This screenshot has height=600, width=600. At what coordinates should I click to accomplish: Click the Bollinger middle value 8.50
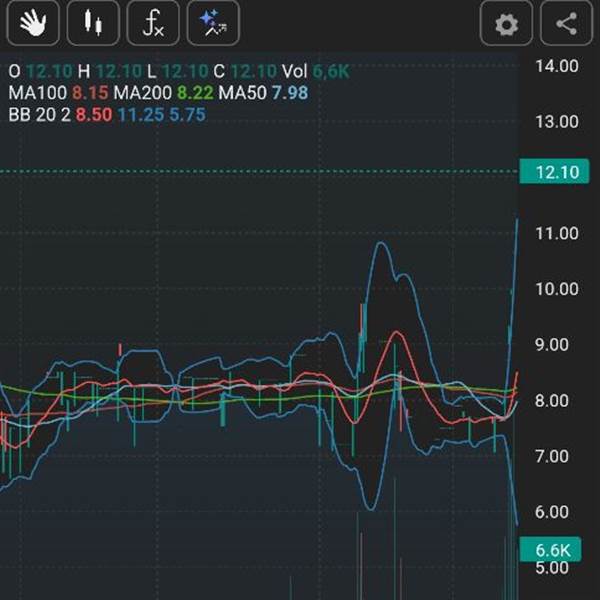pos(94,115)
